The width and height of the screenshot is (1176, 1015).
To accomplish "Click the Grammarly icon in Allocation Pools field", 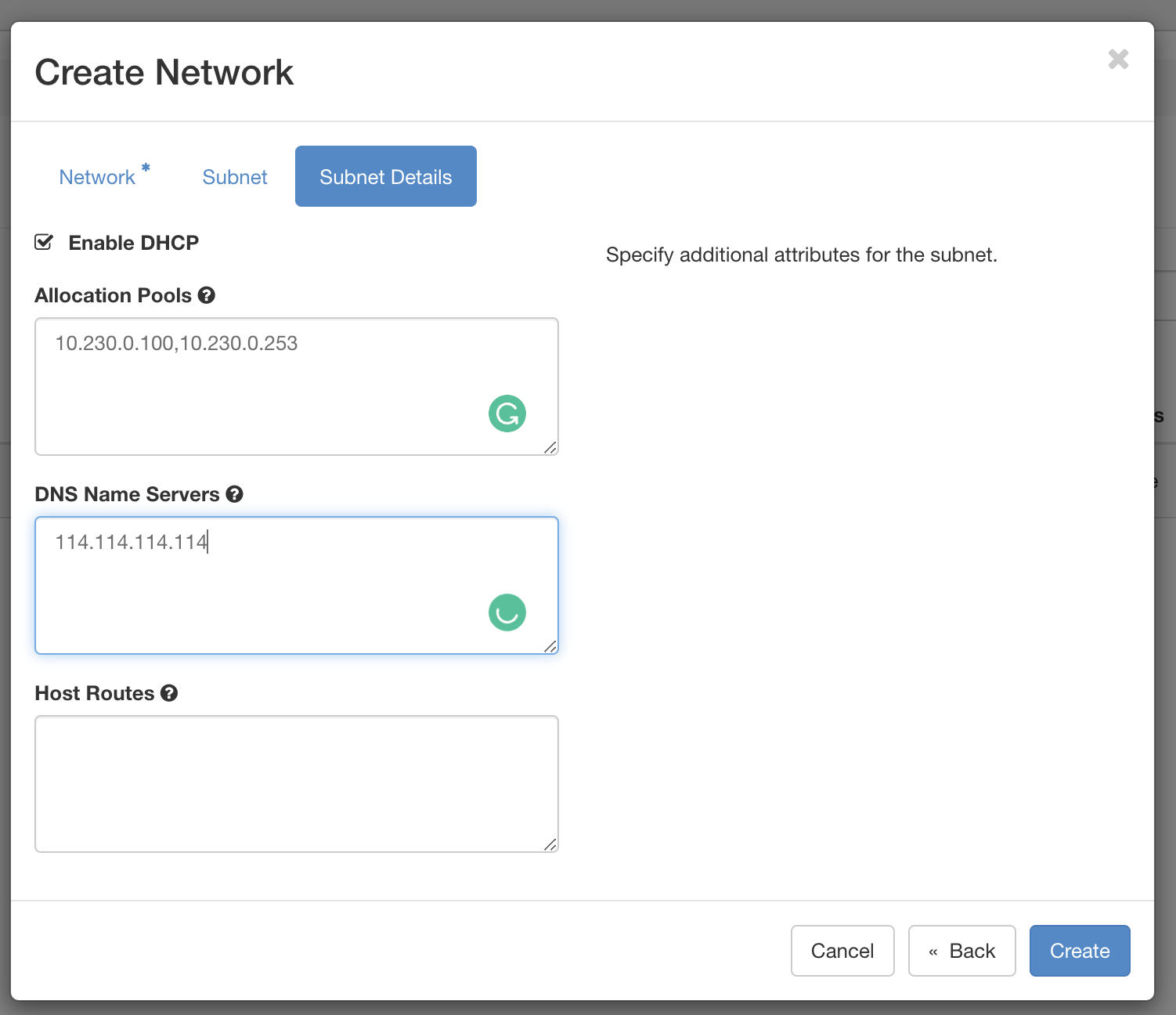I will (x=507, y=414).
